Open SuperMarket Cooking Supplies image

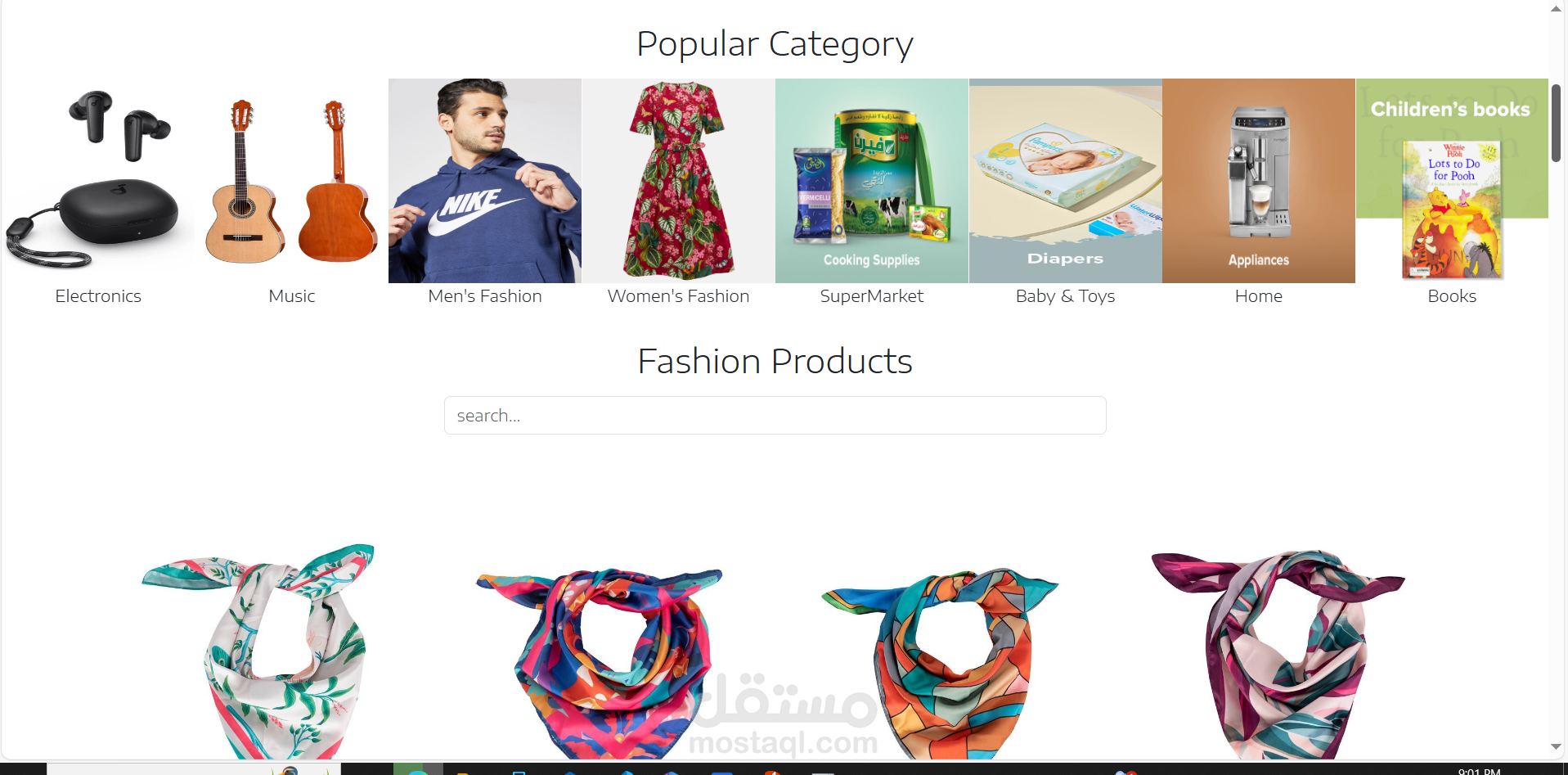872,181
